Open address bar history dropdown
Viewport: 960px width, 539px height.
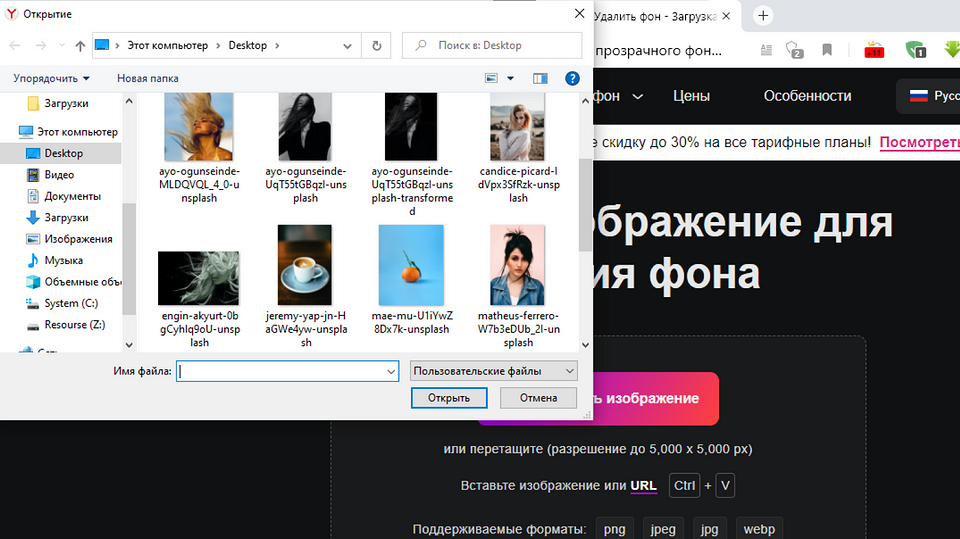pyautogui.click(x=347, y=46)
